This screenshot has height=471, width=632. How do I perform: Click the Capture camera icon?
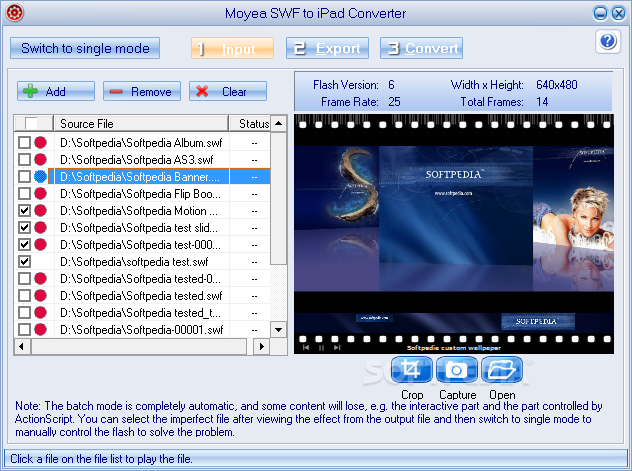click(457, 369)
